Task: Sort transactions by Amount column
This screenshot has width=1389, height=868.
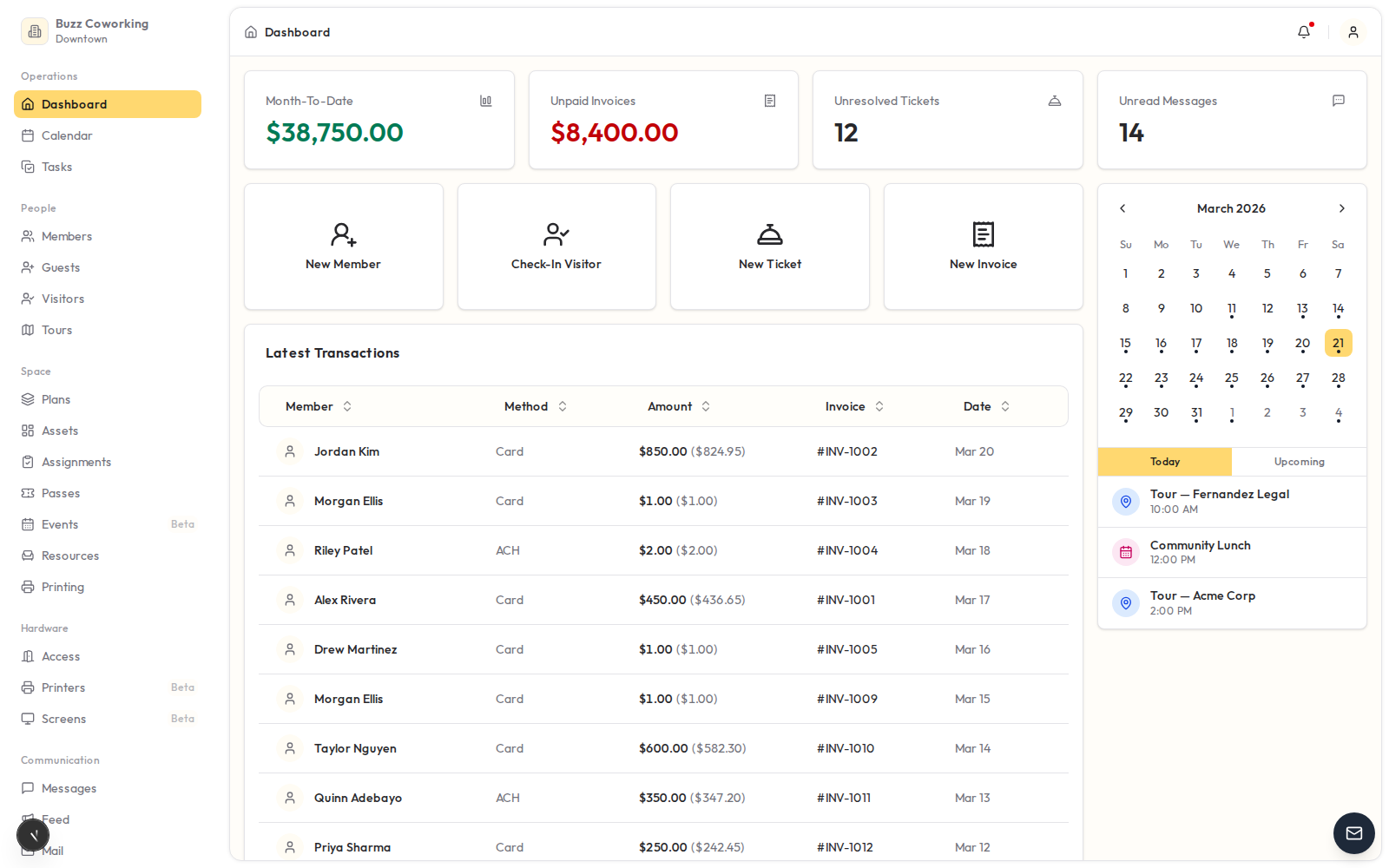Action: 705,405
